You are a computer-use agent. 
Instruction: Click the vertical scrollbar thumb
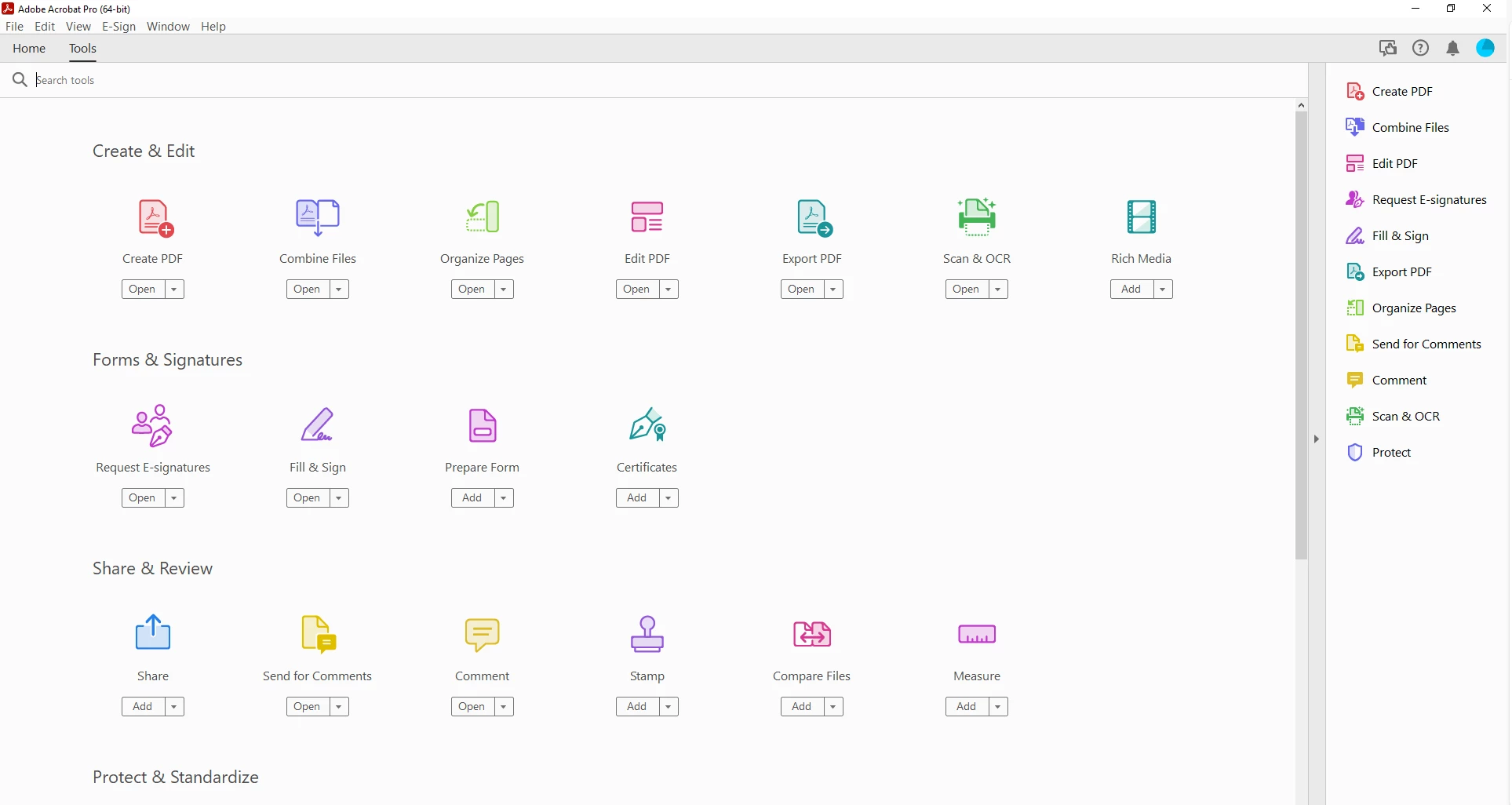click(x=1302, y=336)
